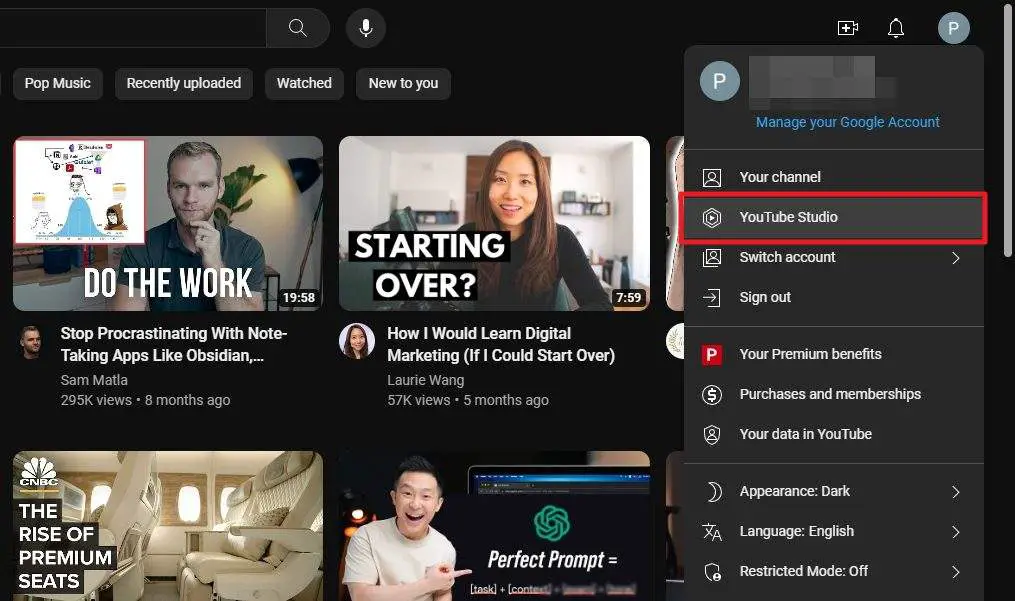Click Manage your Google Account link
Image resolution: width=1015 pixels, height=601 pixels.
tap(848, 122)
